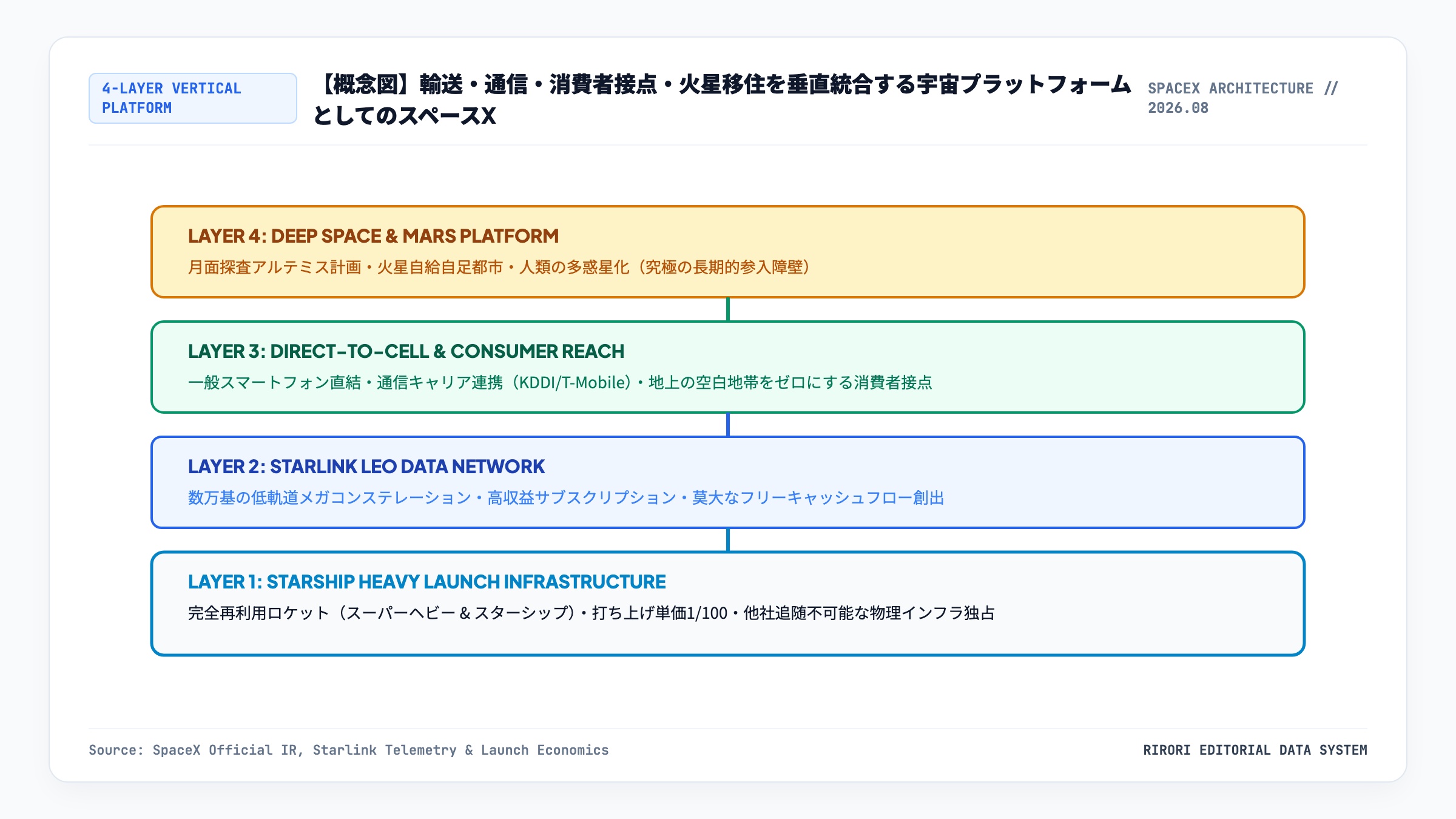1456x819 pixels.
Task: Select the LAYER 3 Direct-to-Cell green box
Action: (728, 367)
